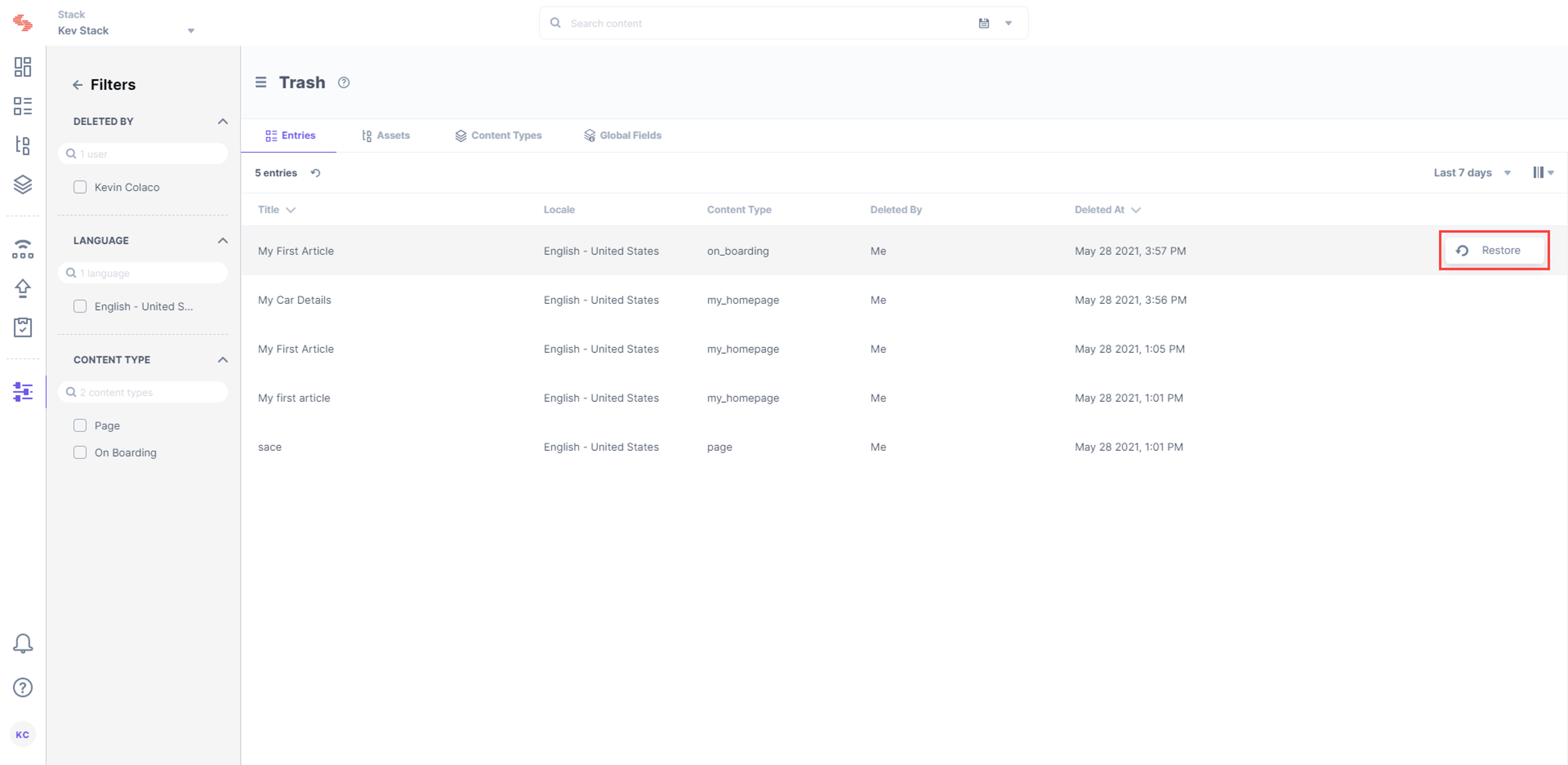
Task: Select the sace entry
Action: point(904,447)
